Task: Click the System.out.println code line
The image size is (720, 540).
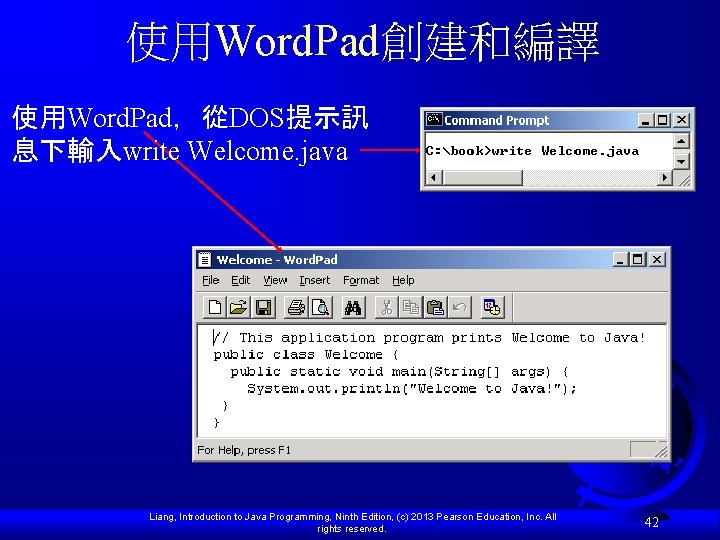Action: [411, 389]
